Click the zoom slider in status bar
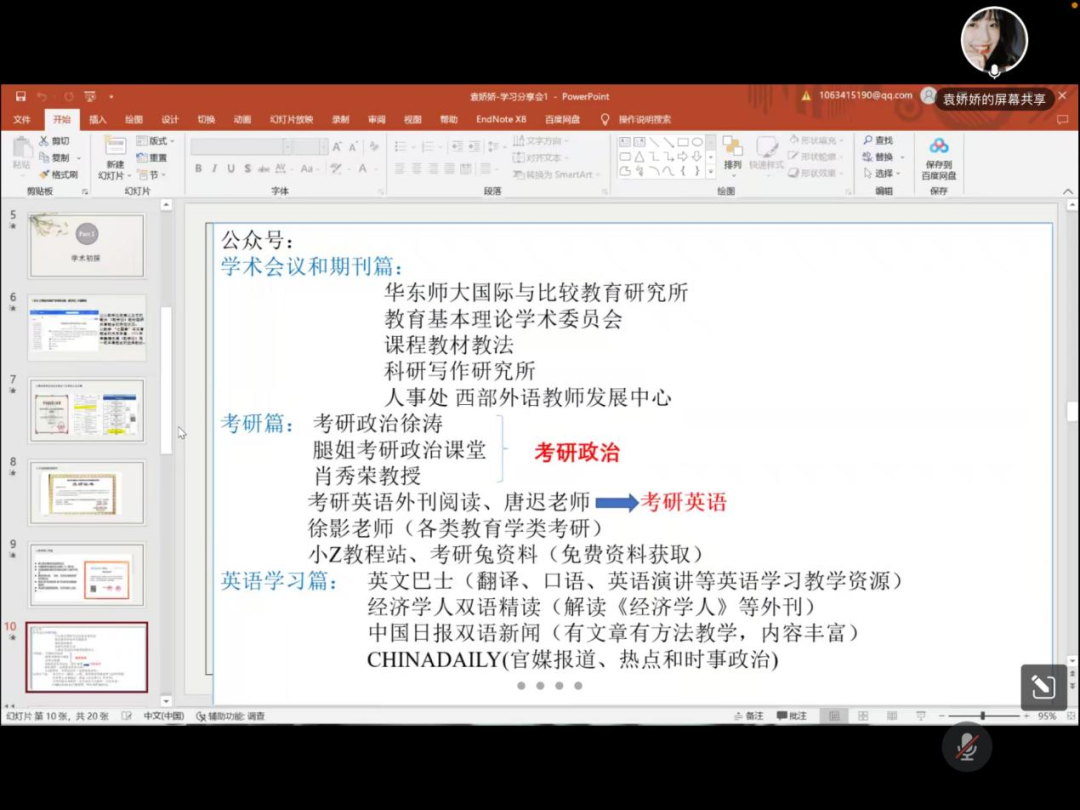 [983, 716]
